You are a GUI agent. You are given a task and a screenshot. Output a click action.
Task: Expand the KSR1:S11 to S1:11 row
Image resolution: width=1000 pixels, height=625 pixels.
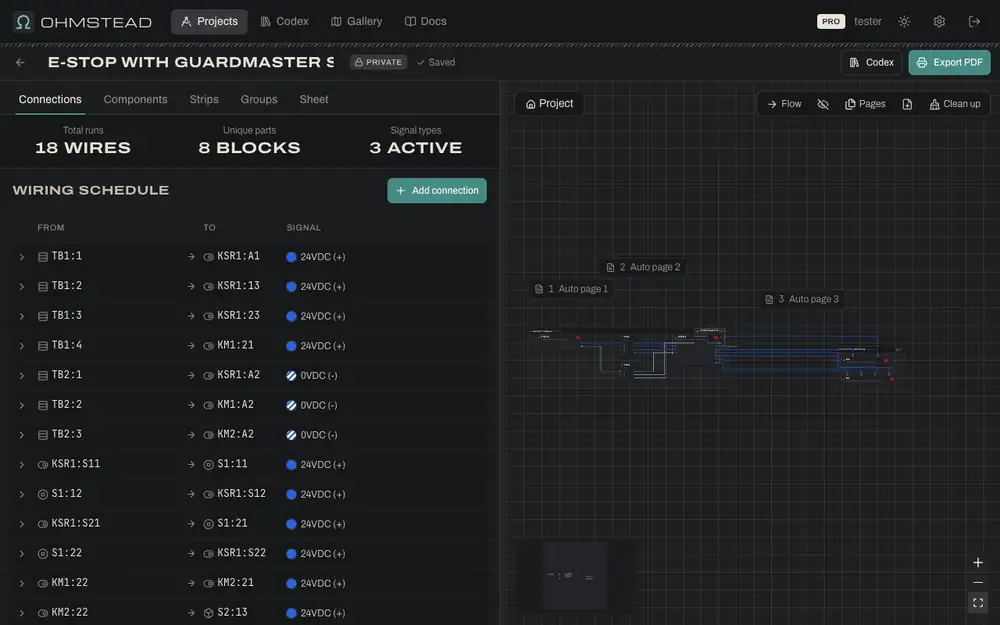(22, 465)
